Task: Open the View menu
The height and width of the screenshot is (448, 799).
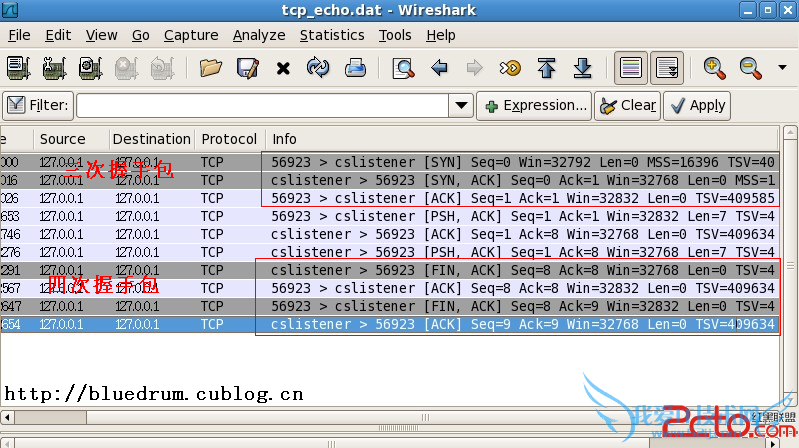Action: pos(101,35)
